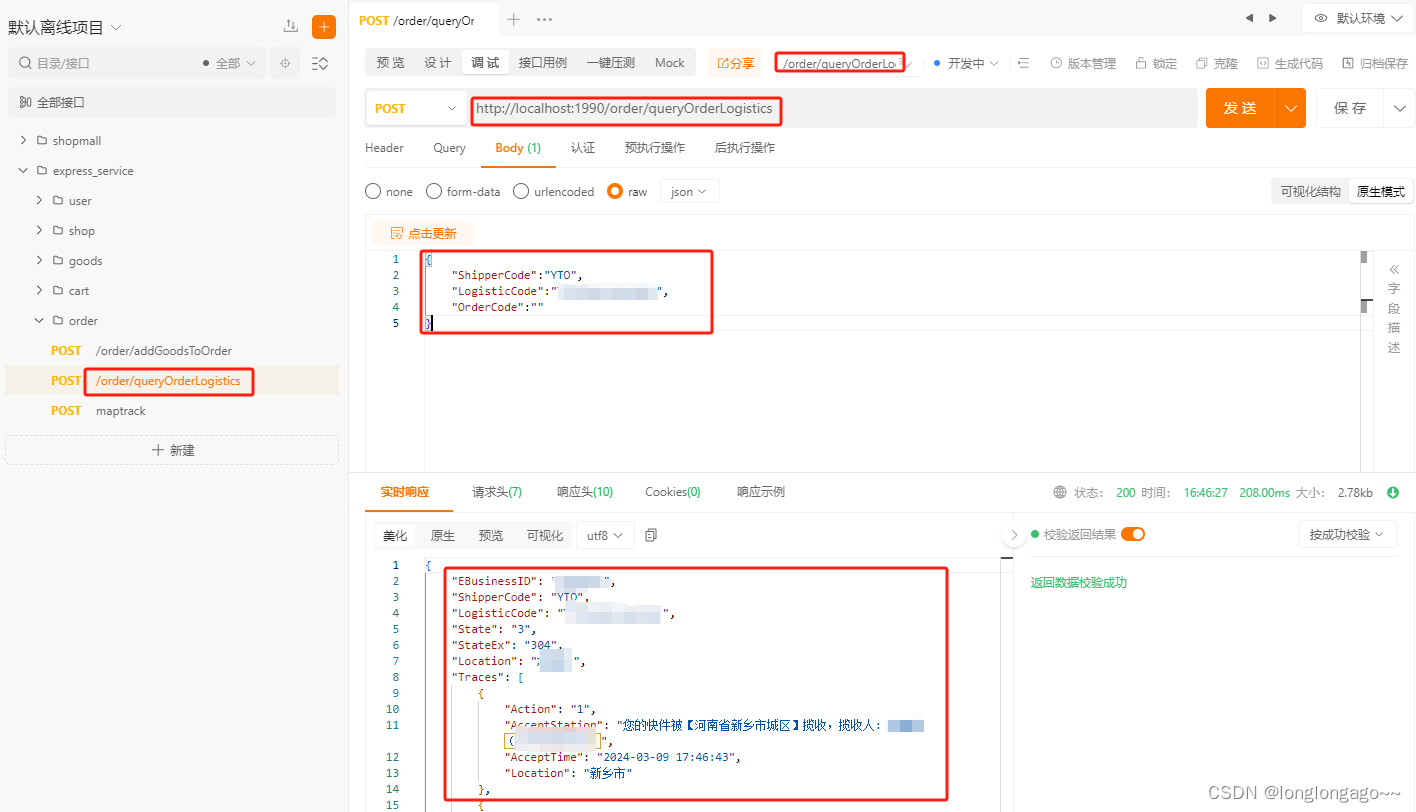Click the request URL input field
The height and width of the screenshot is (812, 1416).
[832, 108]
